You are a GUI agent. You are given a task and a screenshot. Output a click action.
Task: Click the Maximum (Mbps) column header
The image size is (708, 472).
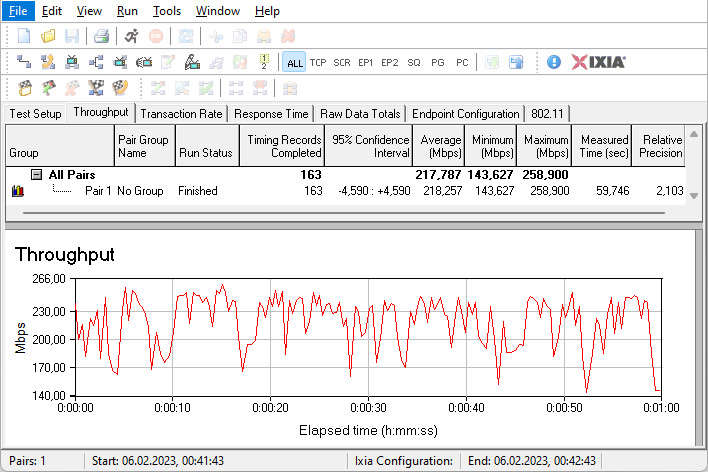pos(544,146)
